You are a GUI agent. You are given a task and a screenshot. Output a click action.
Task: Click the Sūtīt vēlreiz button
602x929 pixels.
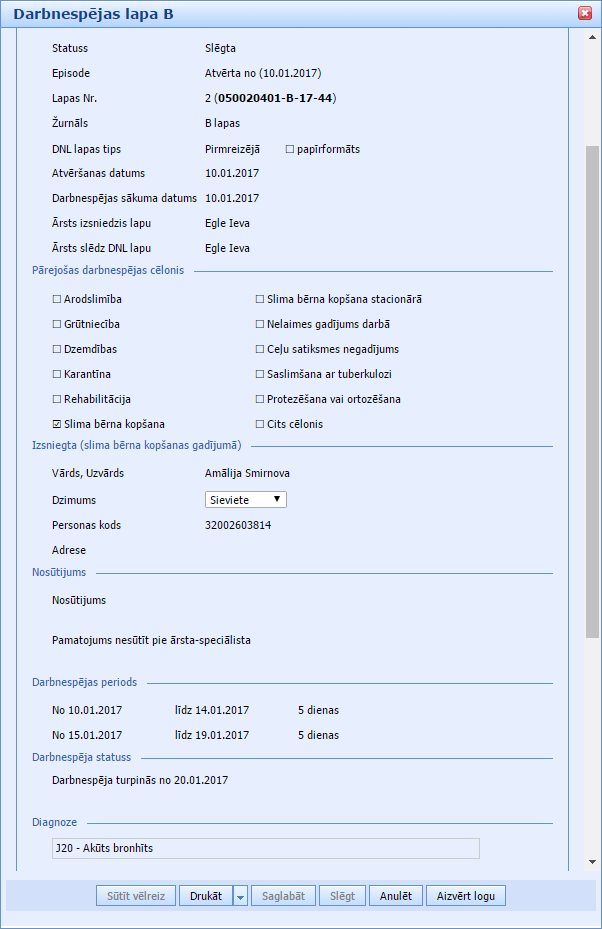click(137, 896)
